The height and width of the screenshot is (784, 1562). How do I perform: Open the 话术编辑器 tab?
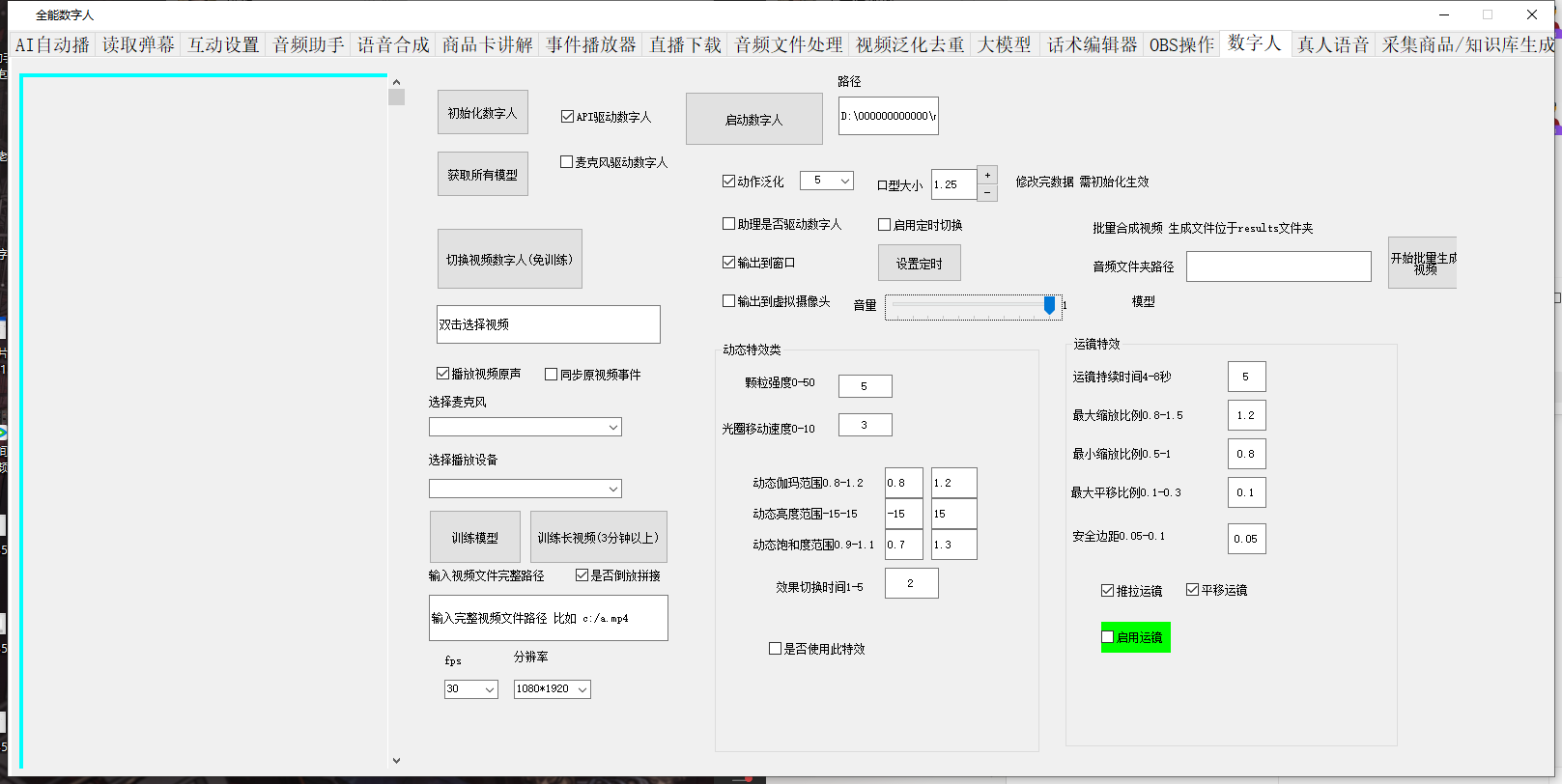click(x=1092, y=44)
